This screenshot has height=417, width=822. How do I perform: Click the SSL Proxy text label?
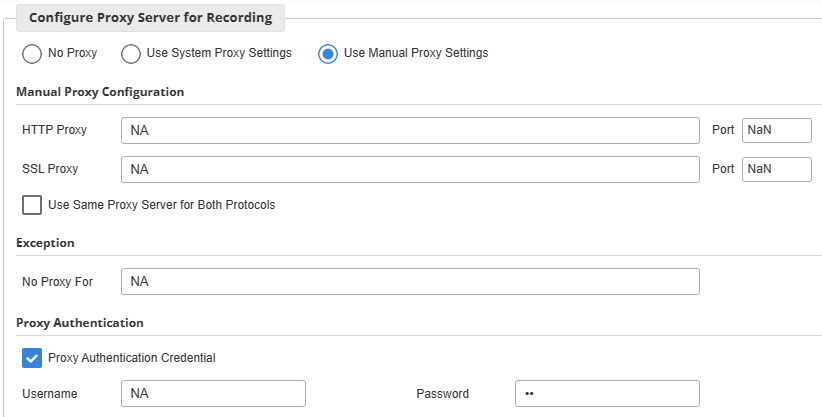pos(50,169)
